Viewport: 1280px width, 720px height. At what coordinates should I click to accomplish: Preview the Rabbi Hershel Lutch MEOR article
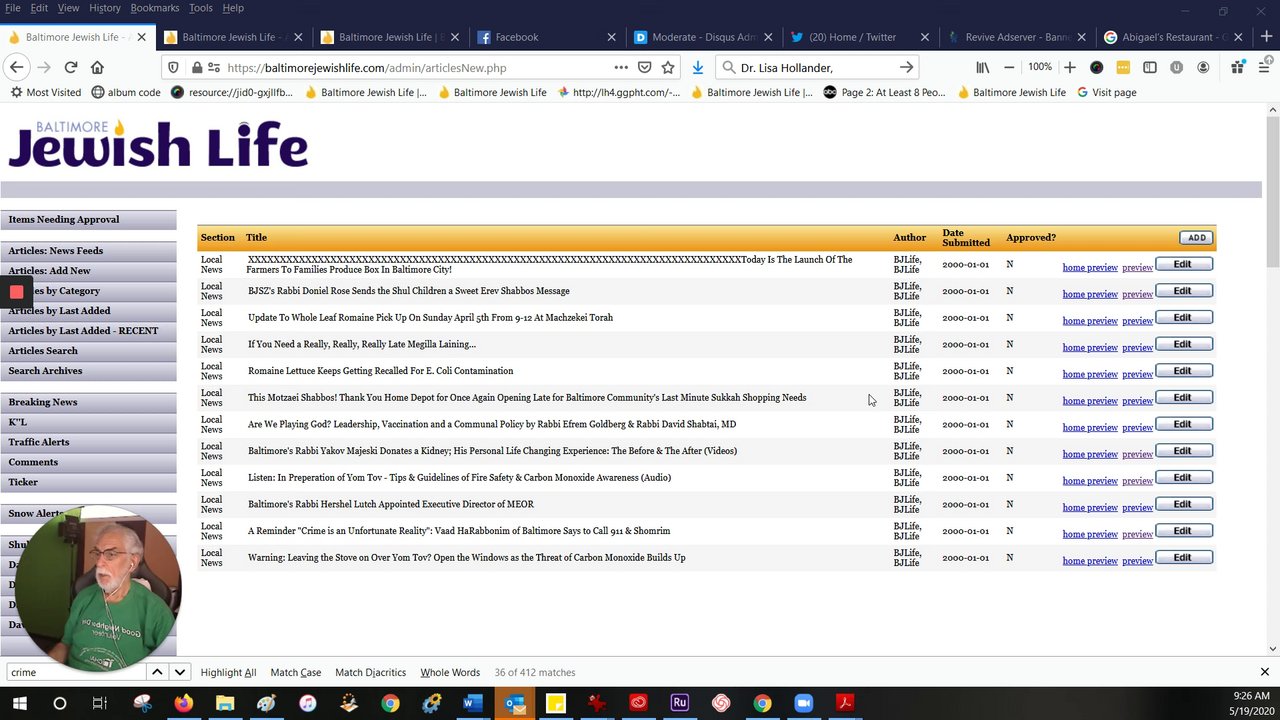click(1137, 508)
